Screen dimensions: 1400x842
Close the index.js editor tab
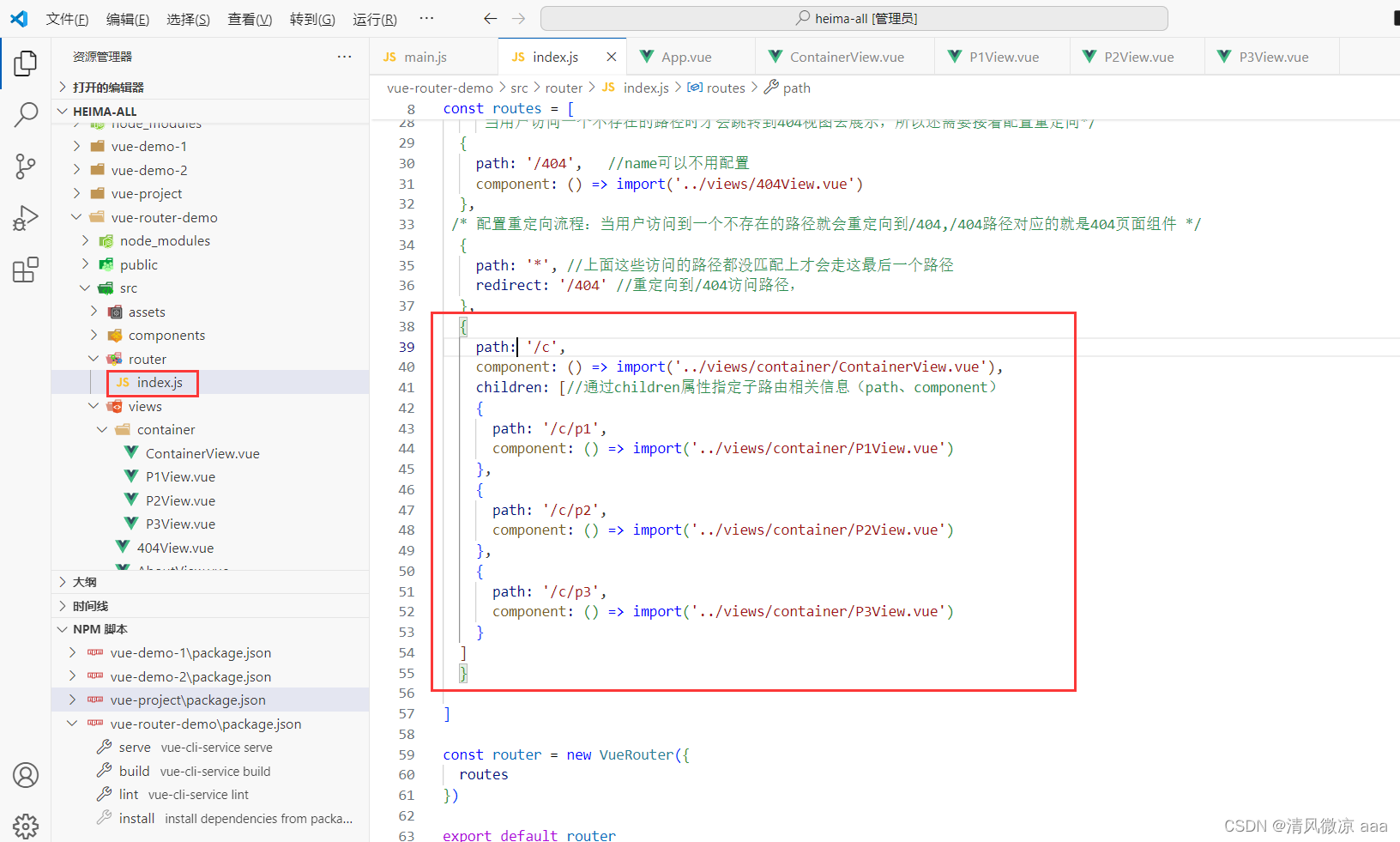click(611, 57)
